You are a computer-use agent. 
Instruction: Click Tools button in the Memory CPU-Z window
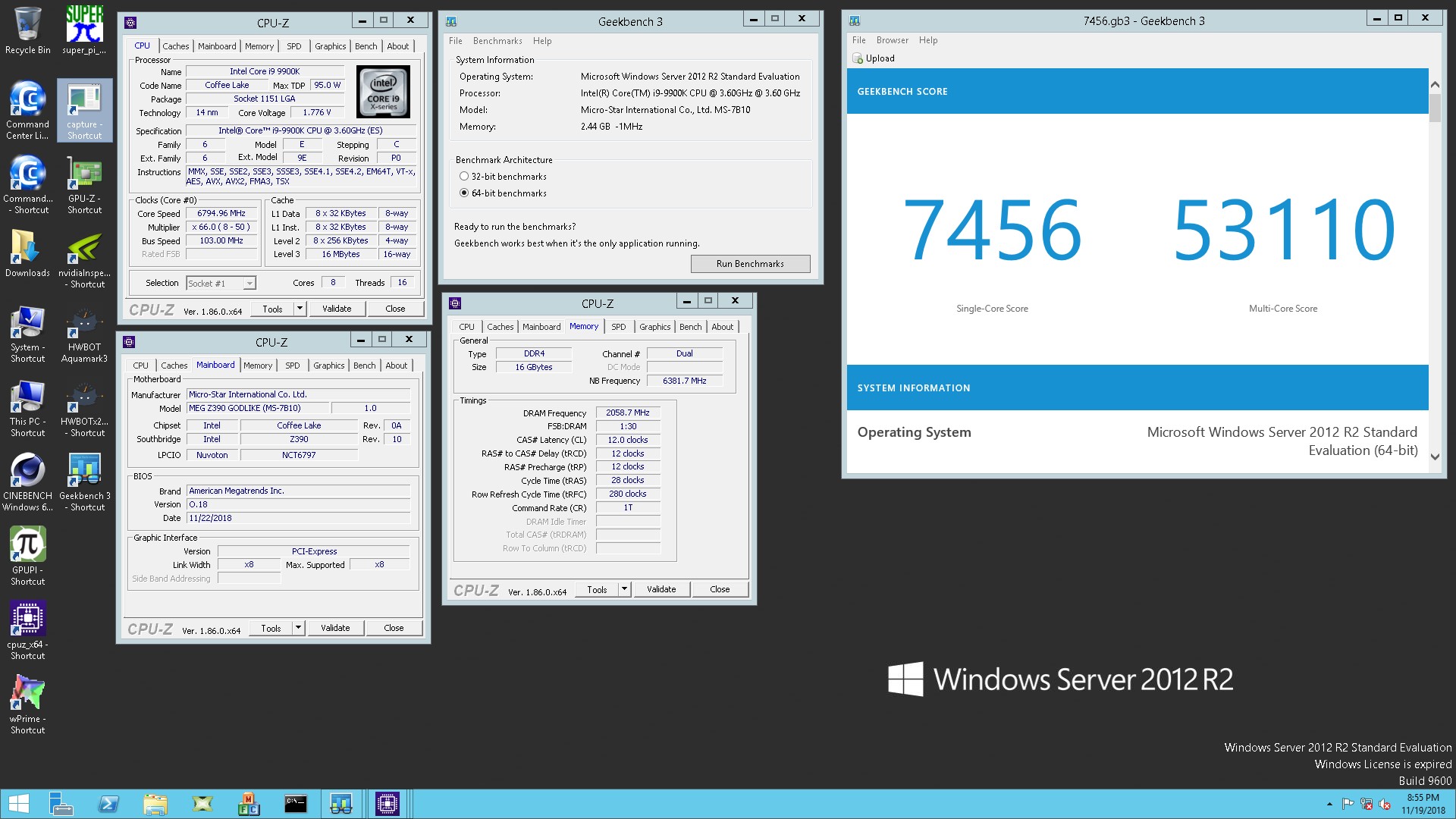(597, 589)
